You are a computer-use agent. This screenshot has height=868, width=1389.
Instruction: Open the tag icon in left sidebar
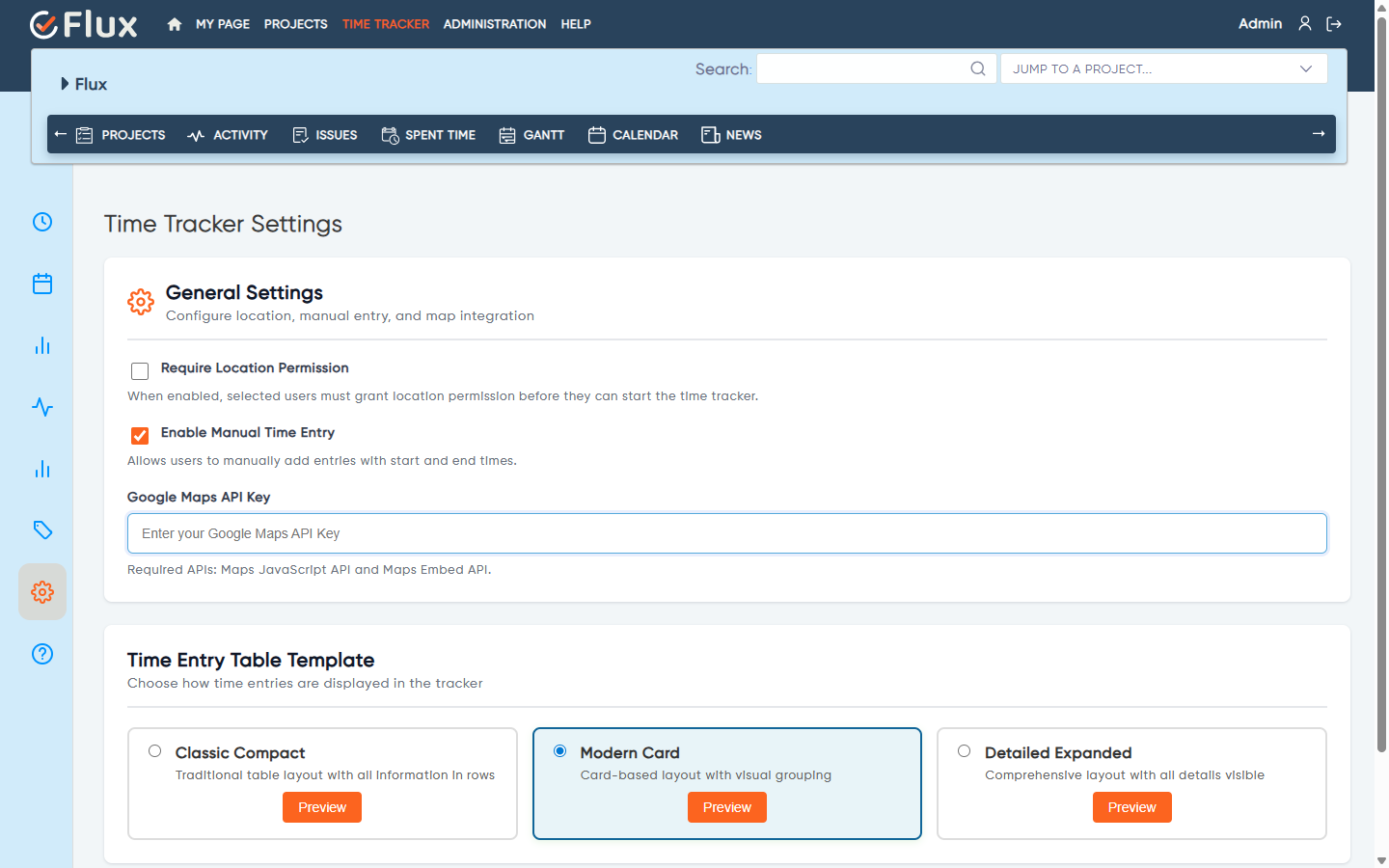pos(42,530)
